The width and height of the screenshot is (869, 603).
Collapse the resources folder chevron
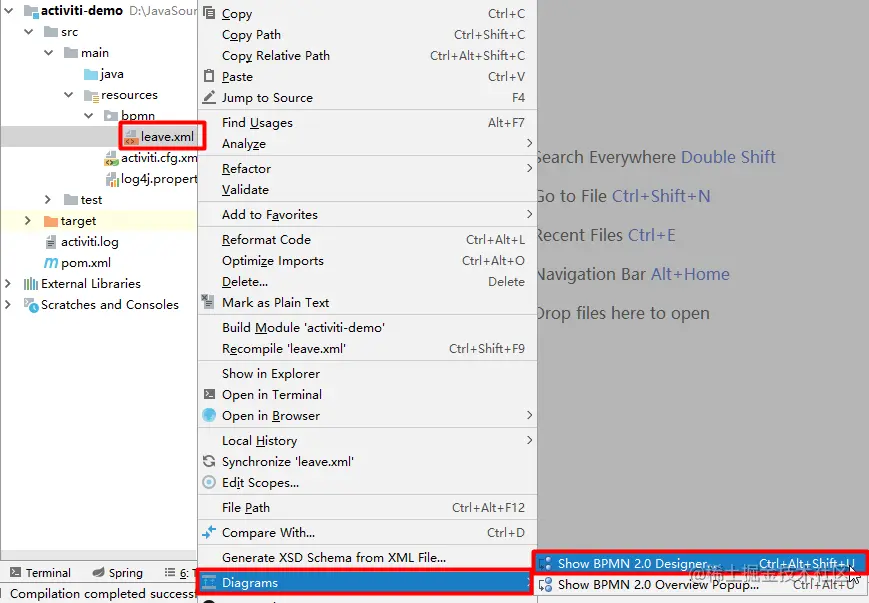click(x=69, y=95)
